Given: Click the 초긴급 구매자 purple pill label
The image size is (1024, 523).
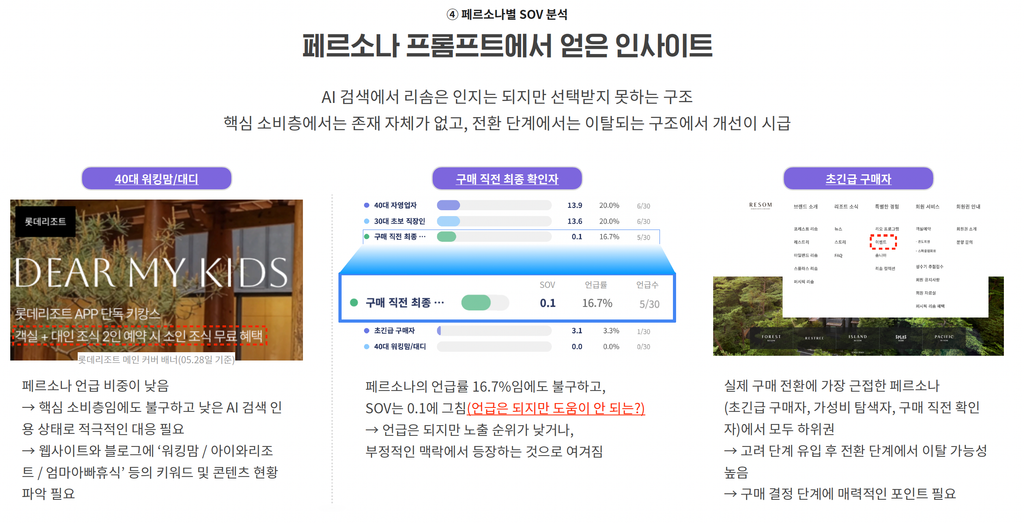Looking at the screenshot, I should point(858,179).
